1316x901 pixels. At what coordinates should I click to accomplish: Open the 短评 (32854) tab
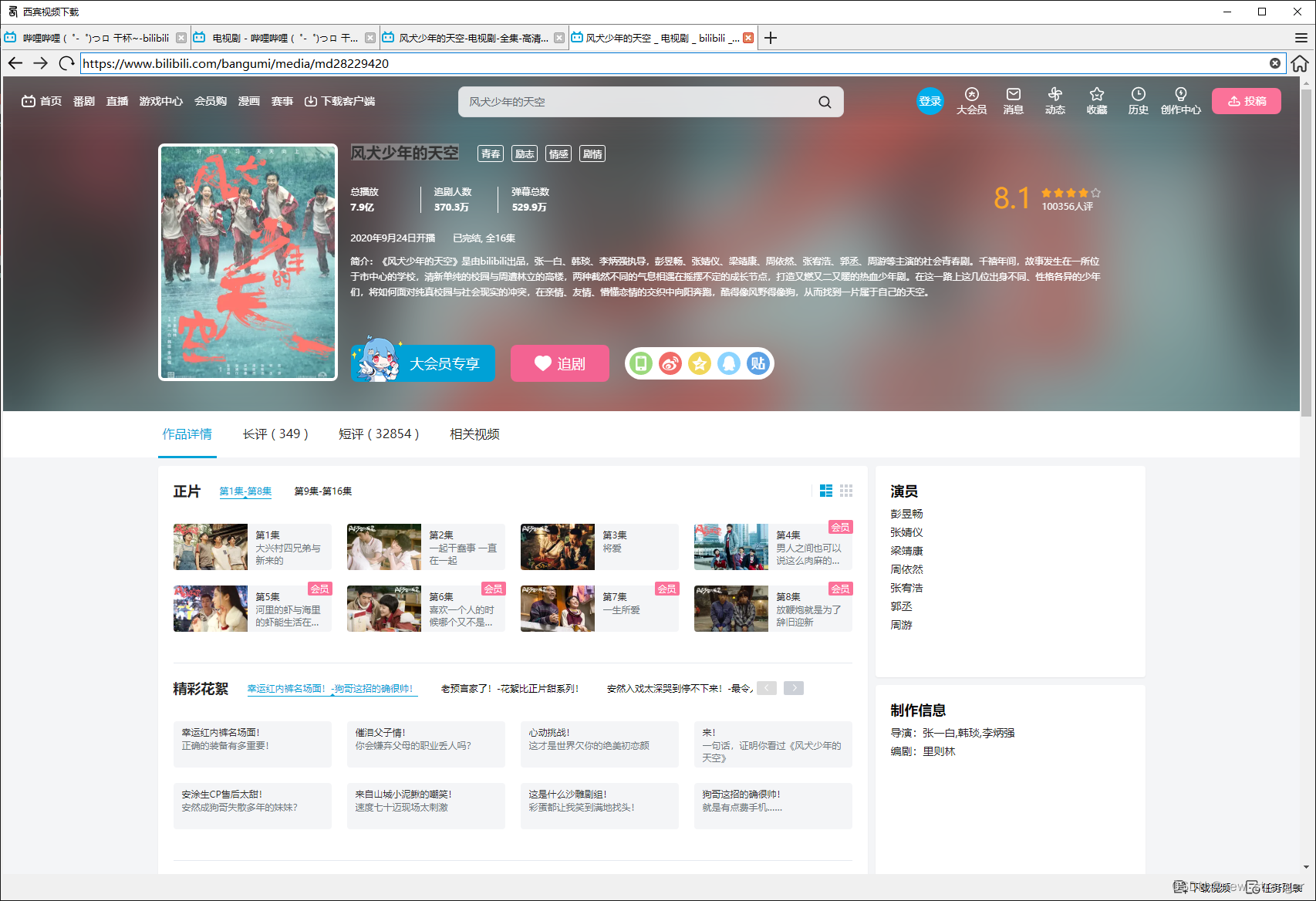point(379,434)
